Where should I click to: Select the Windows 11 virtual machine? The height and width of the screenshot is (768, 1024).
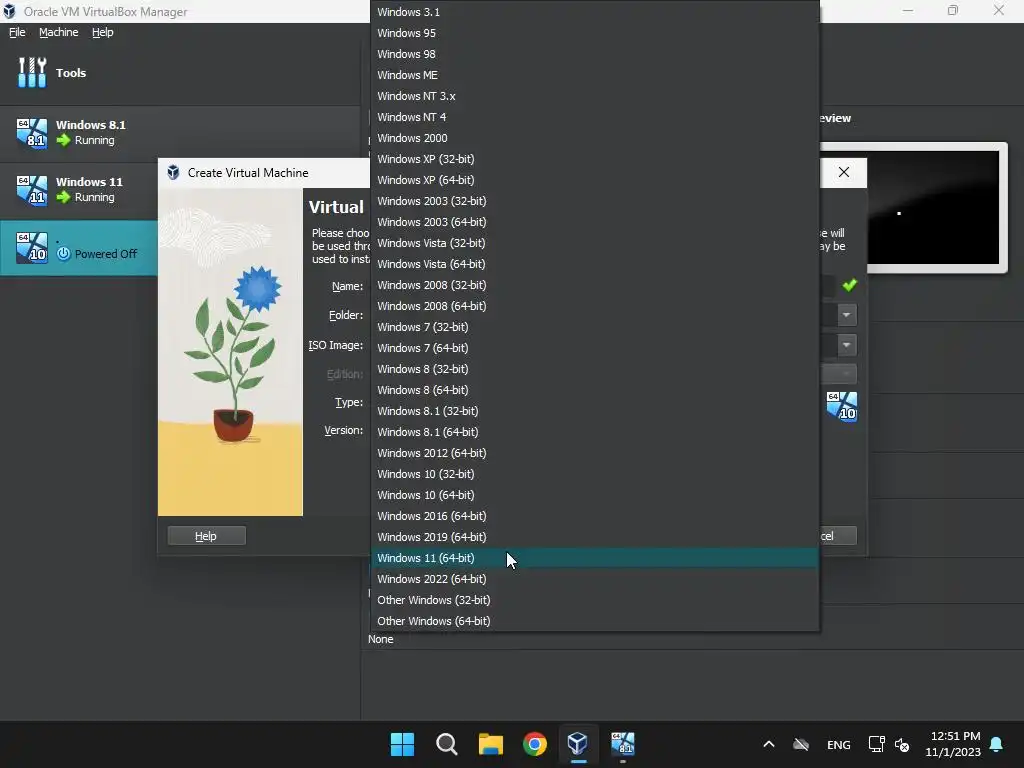pos(78,189)
